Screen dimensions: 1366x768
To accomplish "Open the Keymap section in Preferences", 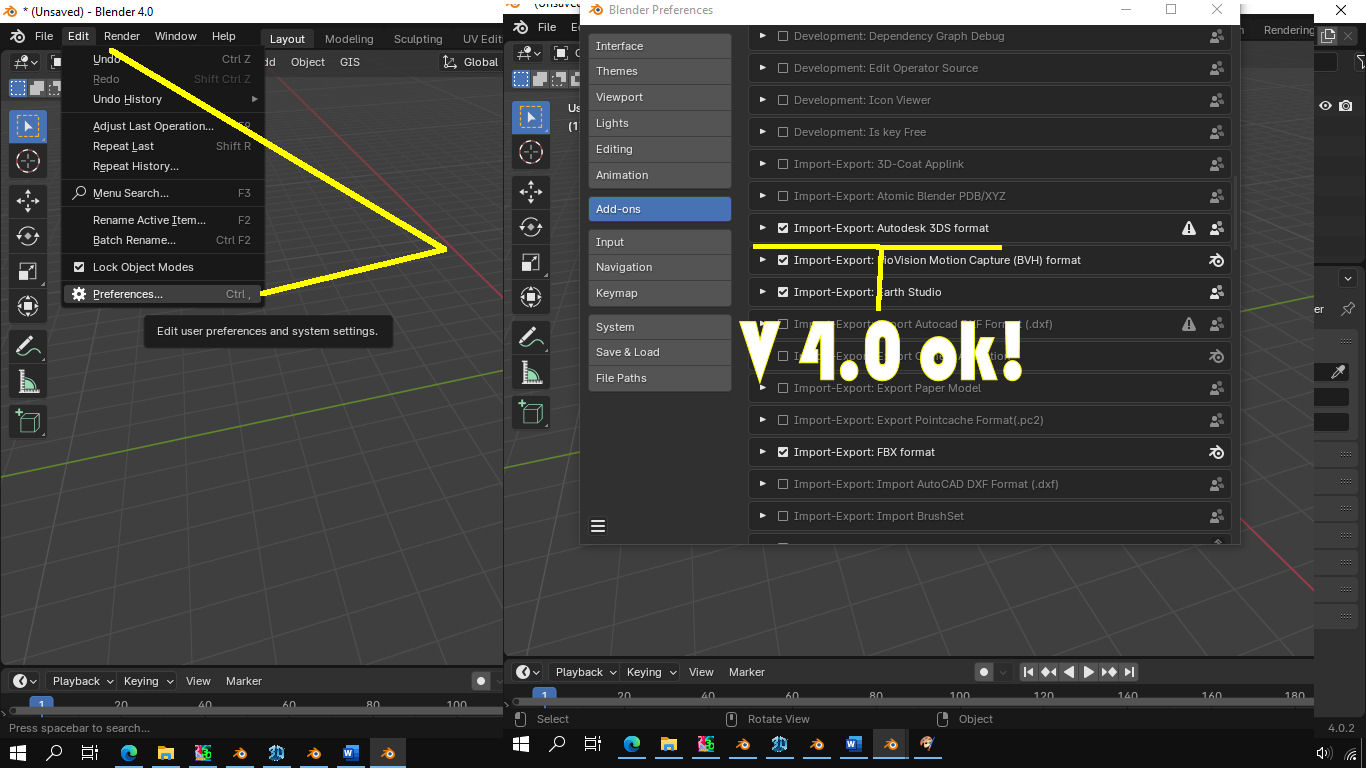I will pos(660,293).
